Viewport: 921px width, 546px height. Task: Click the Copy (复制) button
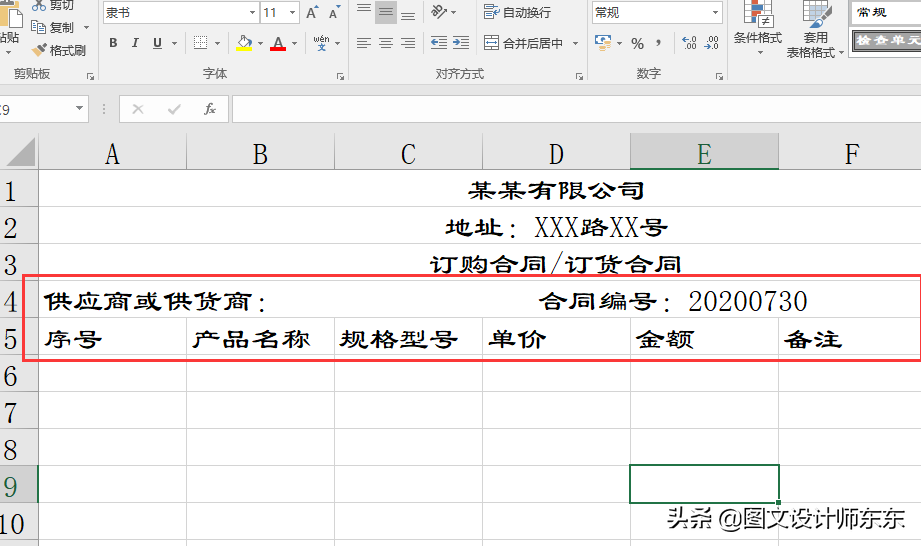pos(53,28)
